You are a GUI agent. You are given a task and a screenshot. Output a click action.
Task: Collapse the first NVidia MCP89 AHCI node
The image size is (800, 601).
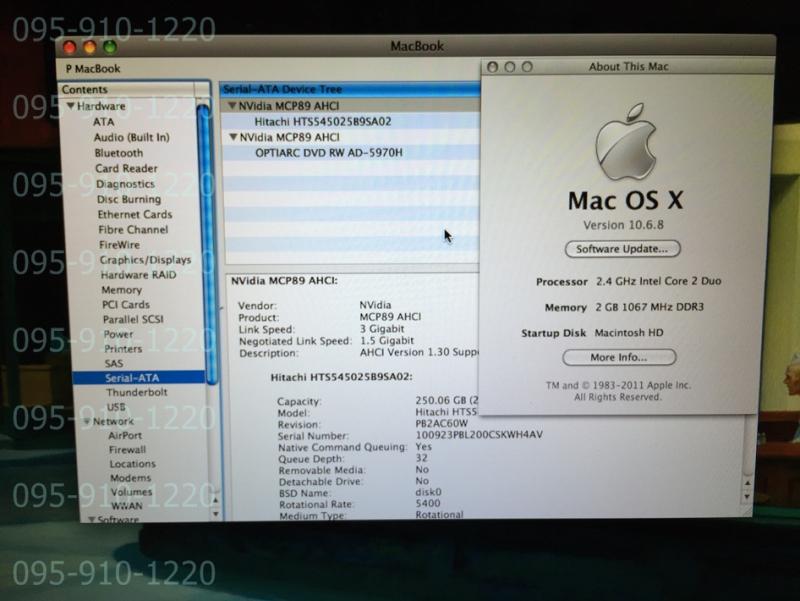pos(232,106)
